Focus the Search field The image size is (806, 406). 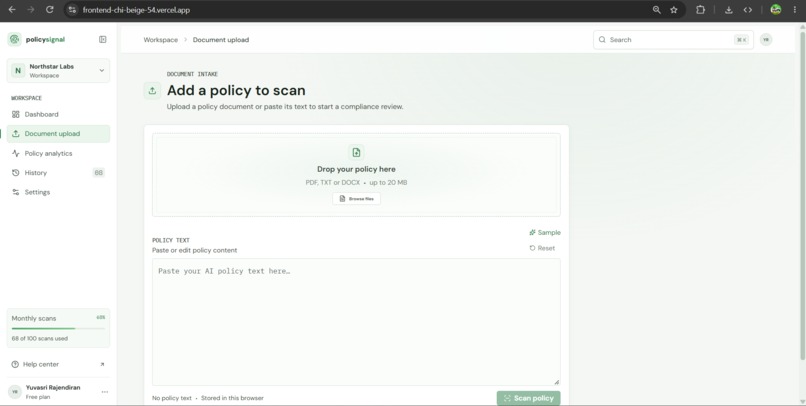point(673,40)
